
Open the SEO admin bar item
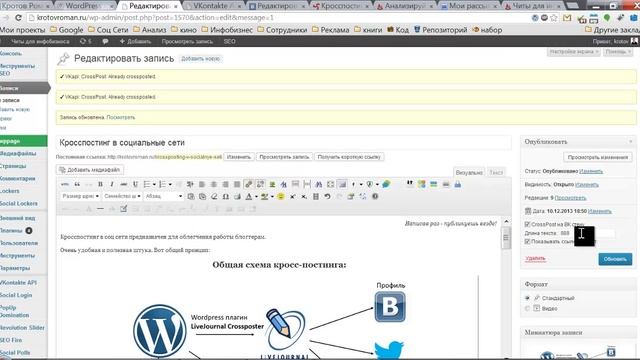pos(229,41)
